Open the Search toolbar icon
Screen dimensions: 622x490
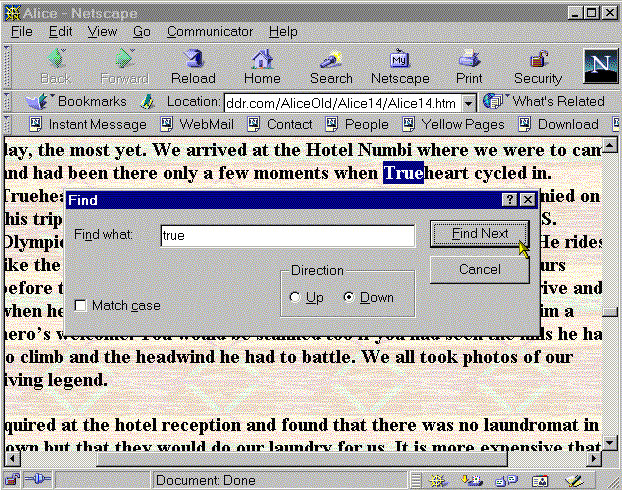pyautogui.click(x=330, y=66)
